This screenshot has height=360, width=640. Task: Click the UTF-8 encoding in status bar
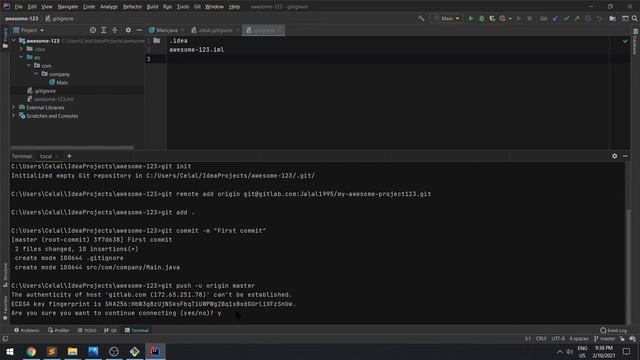(558, 339)
